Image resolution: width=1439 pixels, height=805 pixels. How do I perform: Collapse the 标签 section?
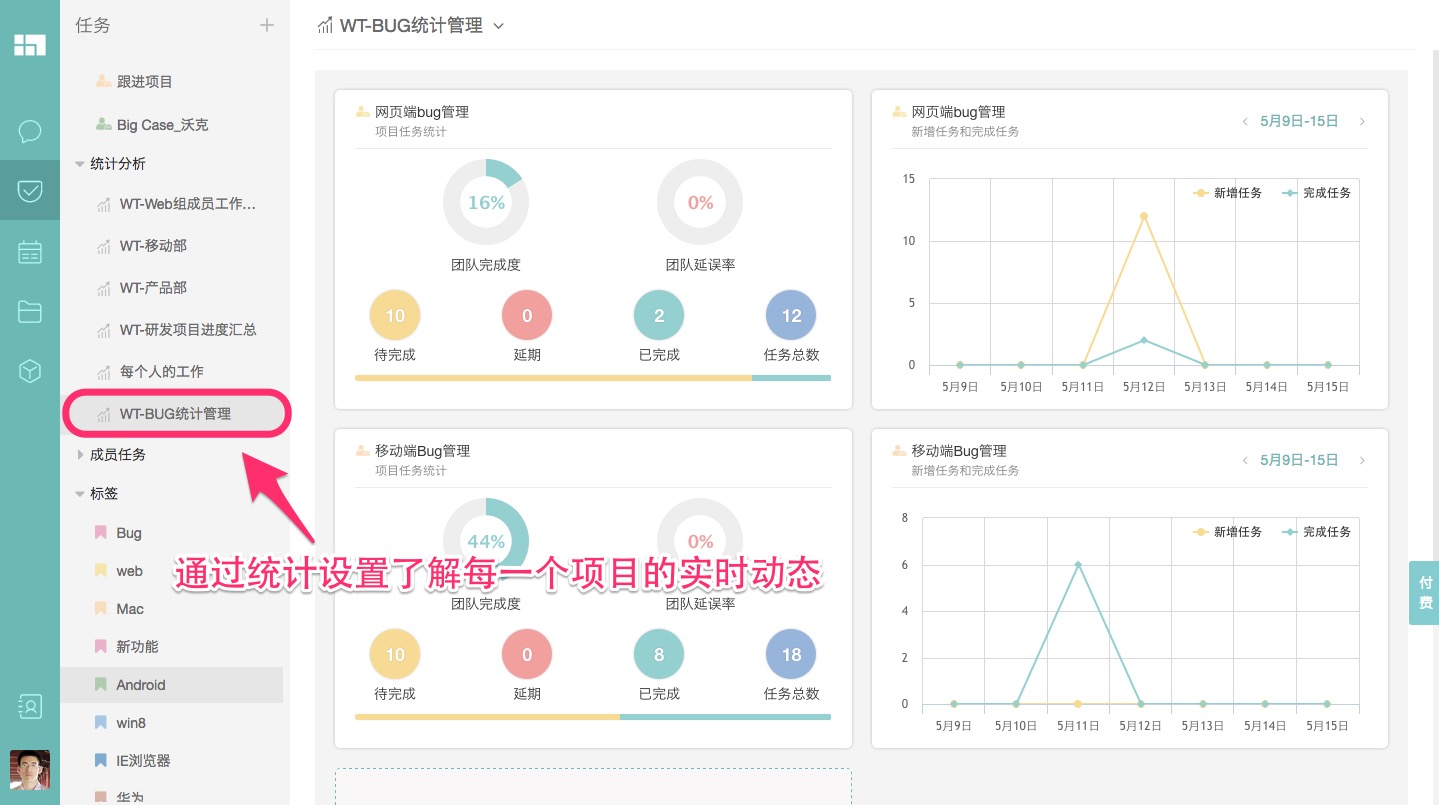point(80,494)
